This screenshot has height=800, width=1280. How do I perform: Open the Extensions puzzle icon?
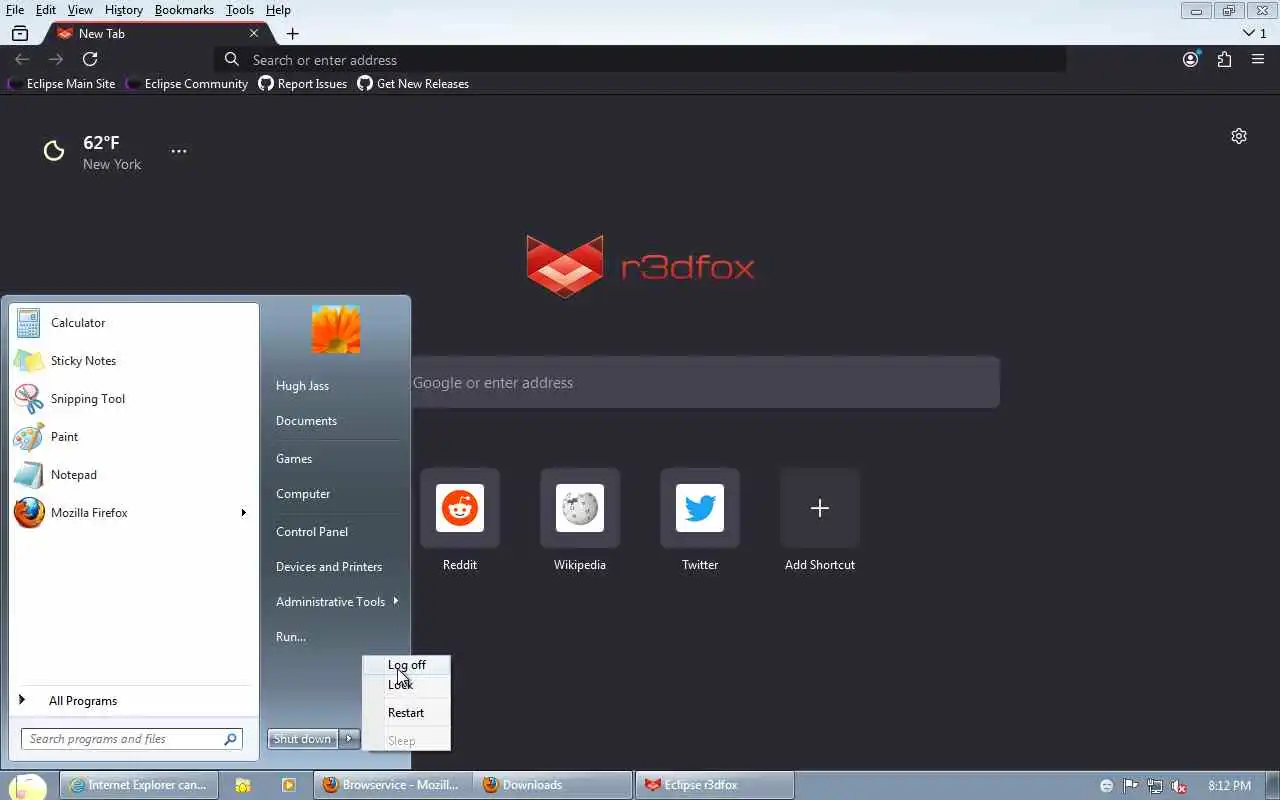coord(1224,60)
